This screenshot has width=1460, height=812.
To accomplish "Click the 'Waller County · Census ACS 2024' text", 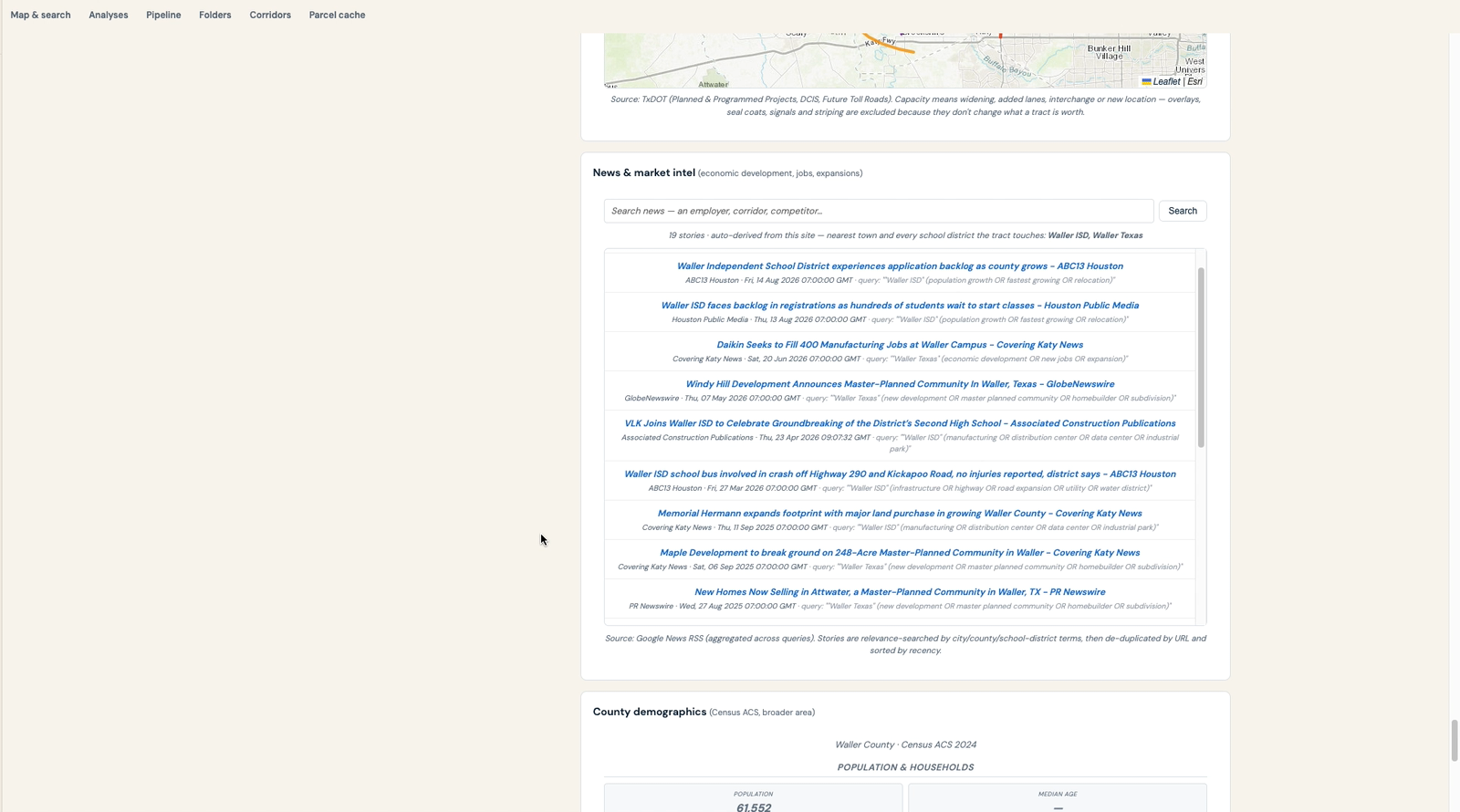I will [905, 744].
